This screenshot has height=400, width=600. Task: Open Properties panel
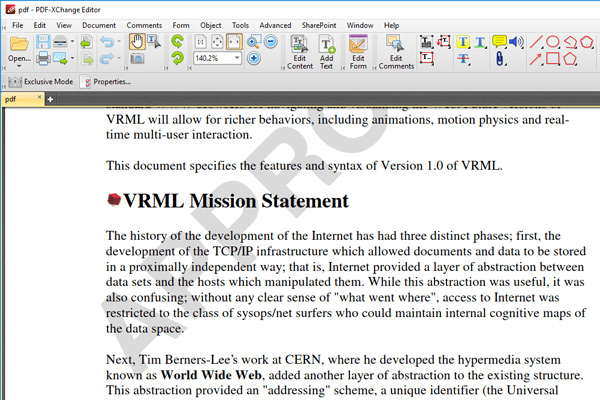click(x=106, y=82)
